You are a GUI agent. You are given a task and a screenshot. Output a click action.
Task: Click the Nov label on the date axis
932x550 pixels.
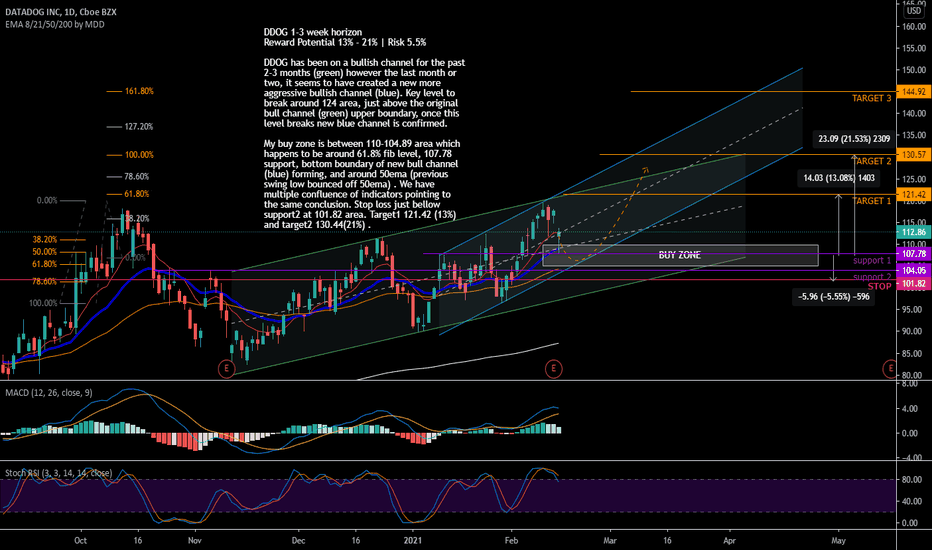pos(194,540)
